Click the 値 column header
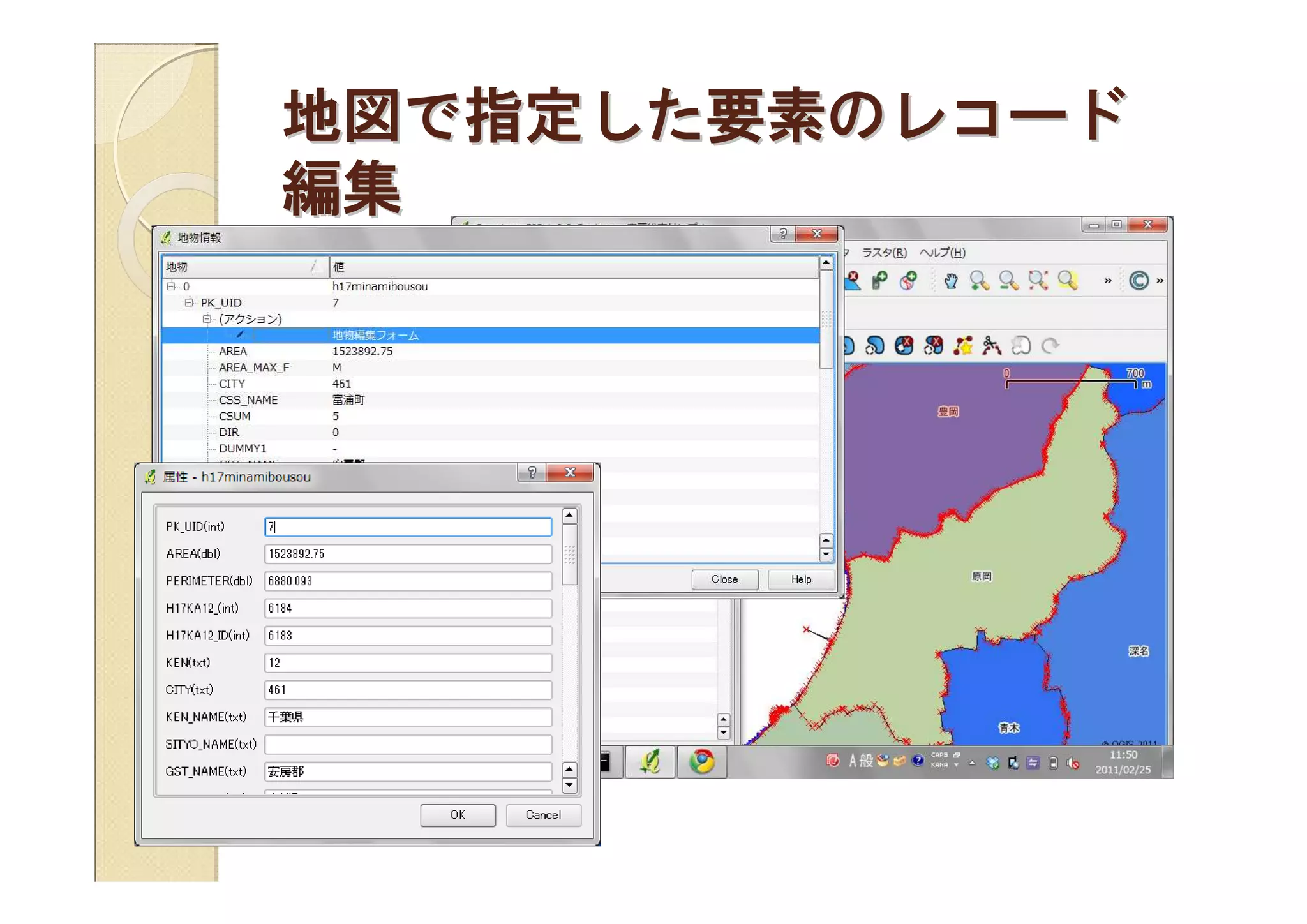 (574, 267)
